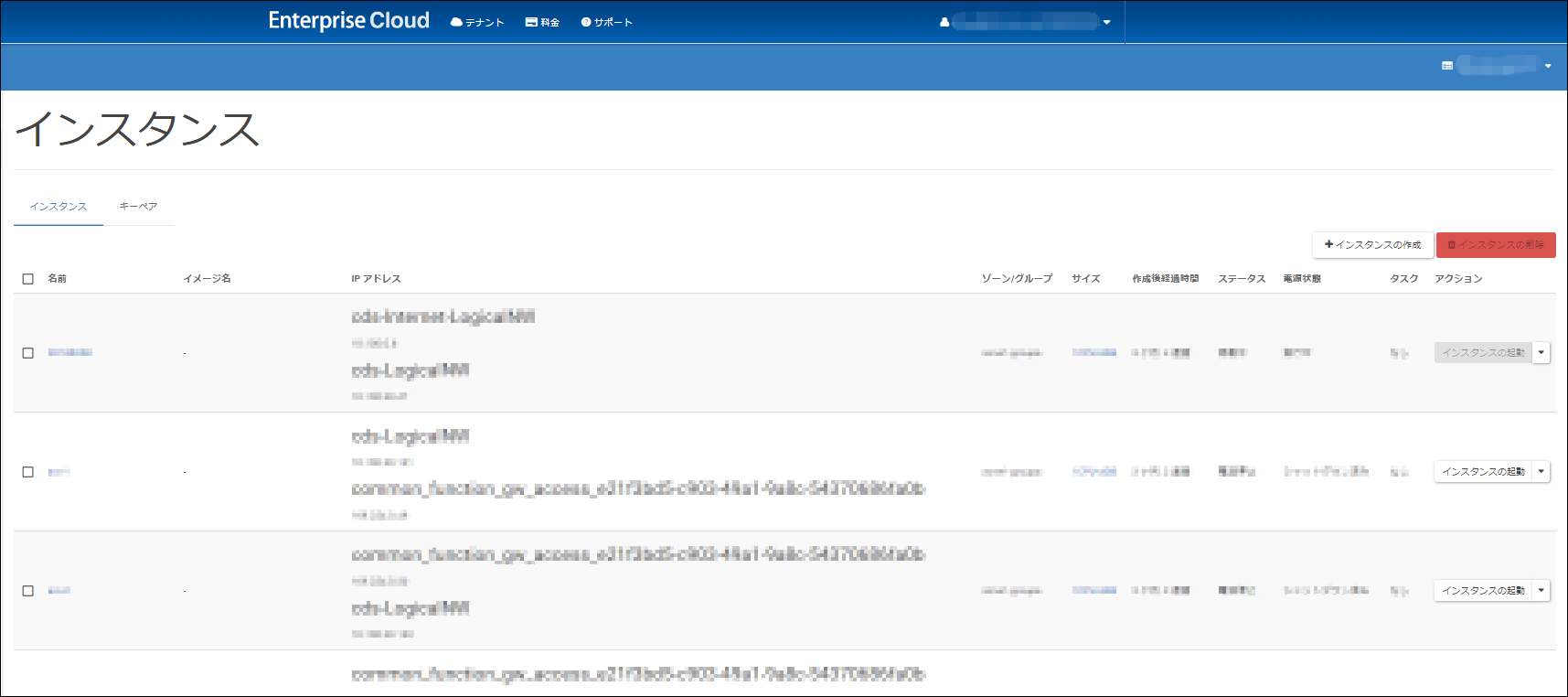Viewport: 1568px width, 697px height.
Task: Click the 電源状態 column header
Action: coord(1302,279)
